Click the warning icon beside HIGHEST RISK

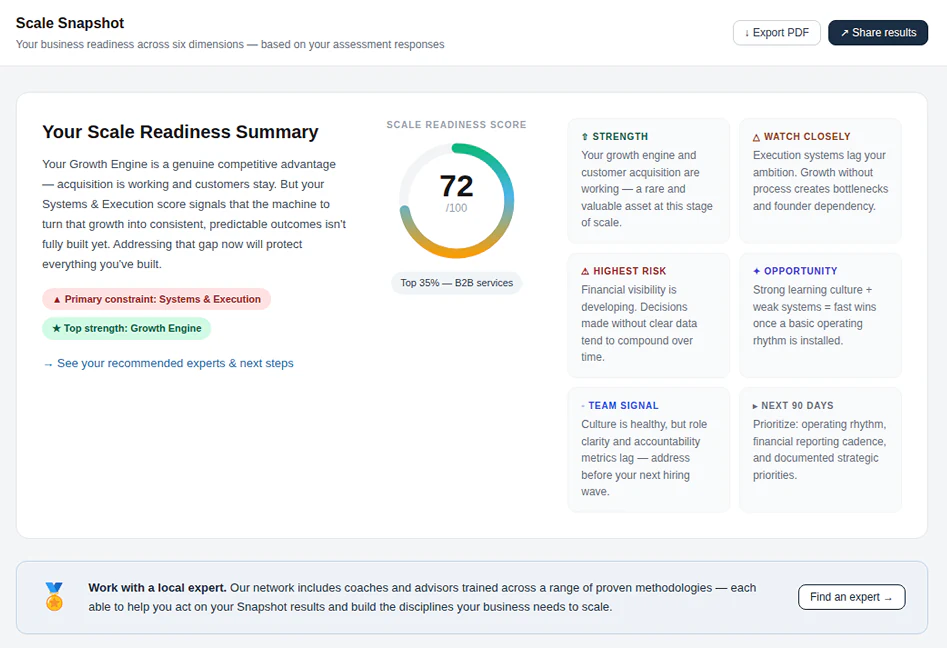585,271
